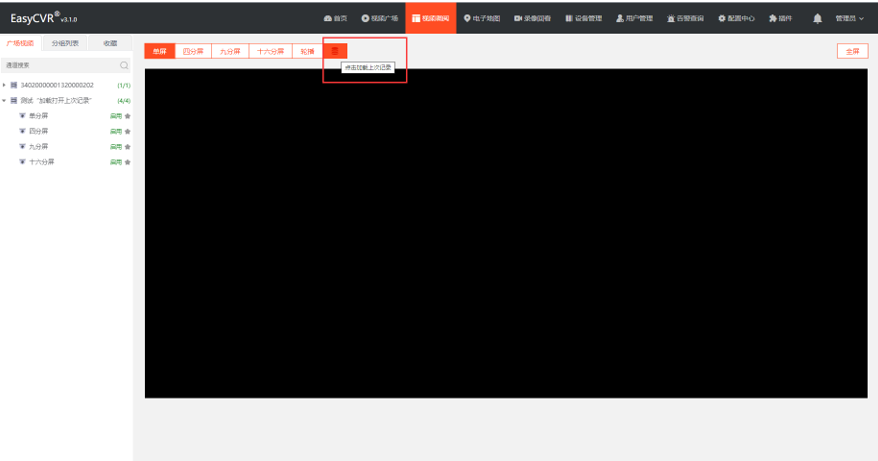Select the highlighted 视频调阅 navigation item
This screenshot has width=878, height=461.
pyautogui.click(x=431, y=18)
